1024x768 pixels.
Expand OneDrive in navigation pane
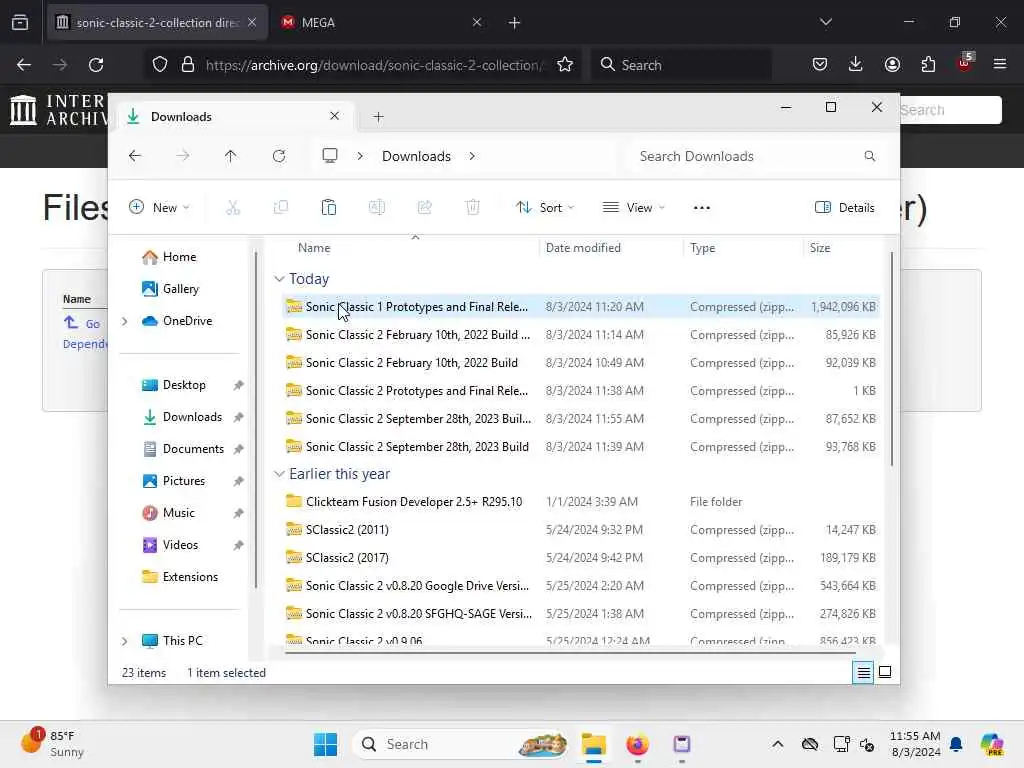124,321
